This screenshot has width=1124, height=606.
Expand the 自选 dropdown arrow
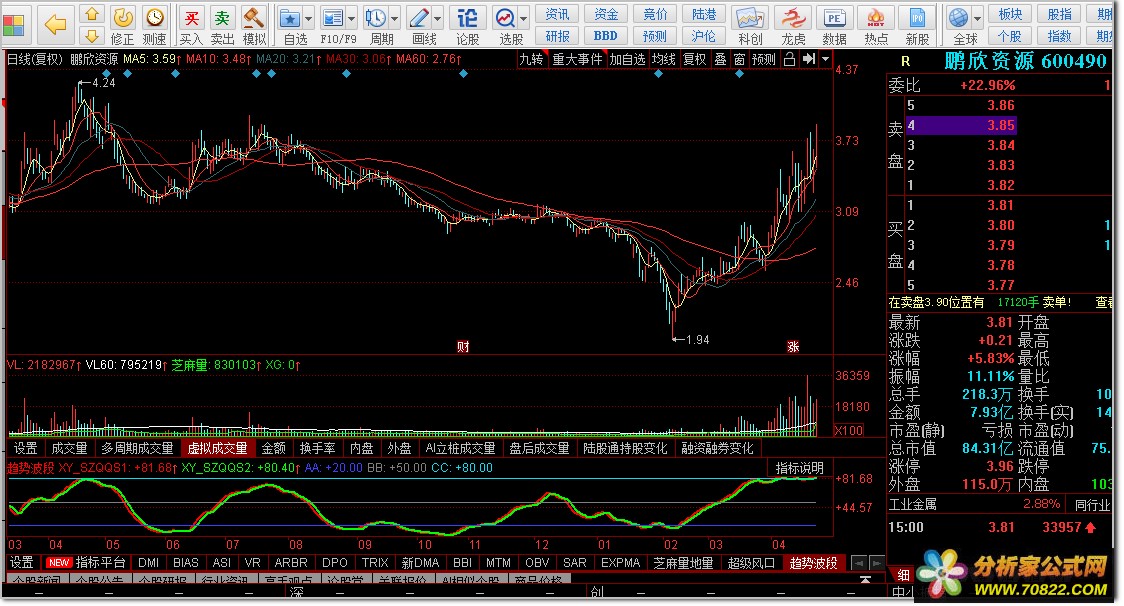point(309,19)
